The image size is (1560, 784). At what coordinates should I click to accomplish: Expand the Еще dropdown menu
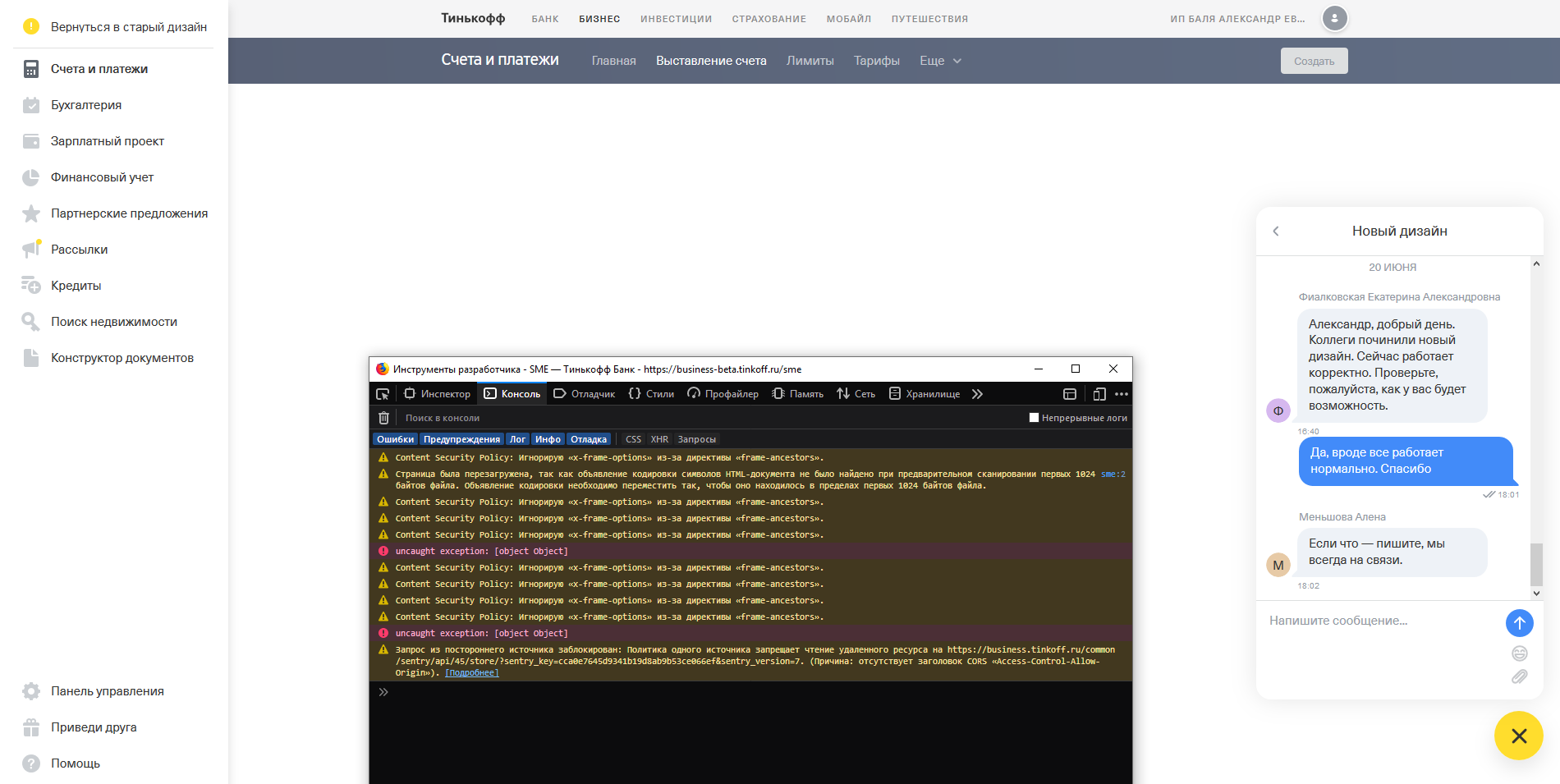[x=940, y=61]
